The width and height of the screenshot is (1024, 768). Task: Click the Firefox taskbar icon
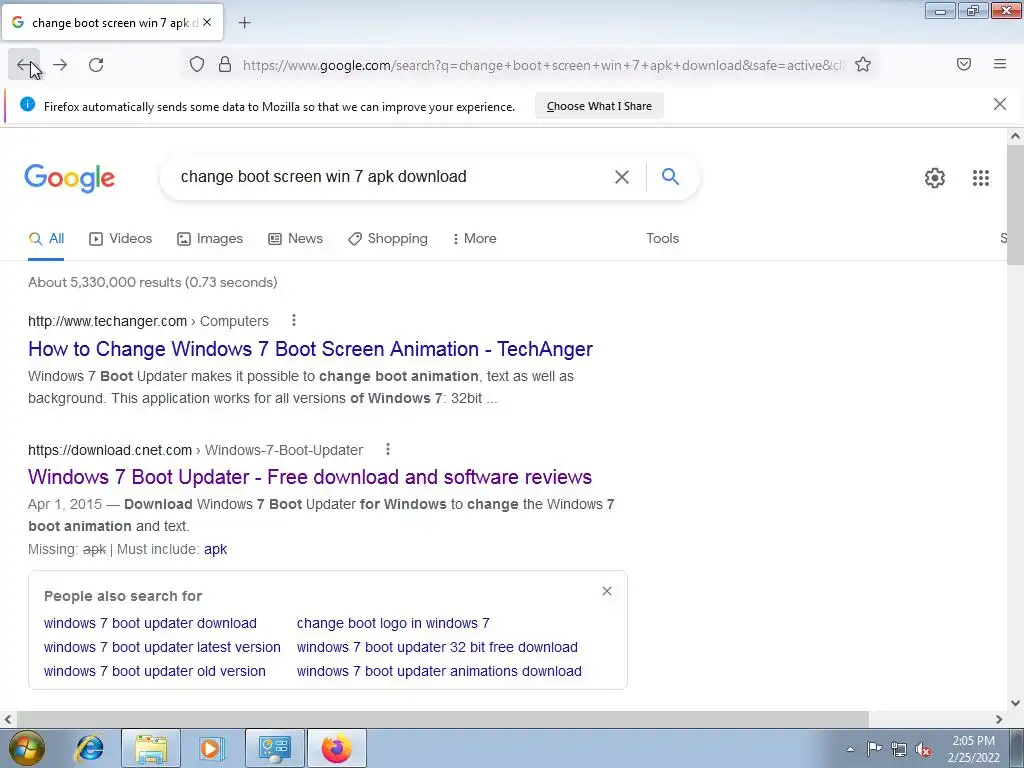(x=336, y=748)
